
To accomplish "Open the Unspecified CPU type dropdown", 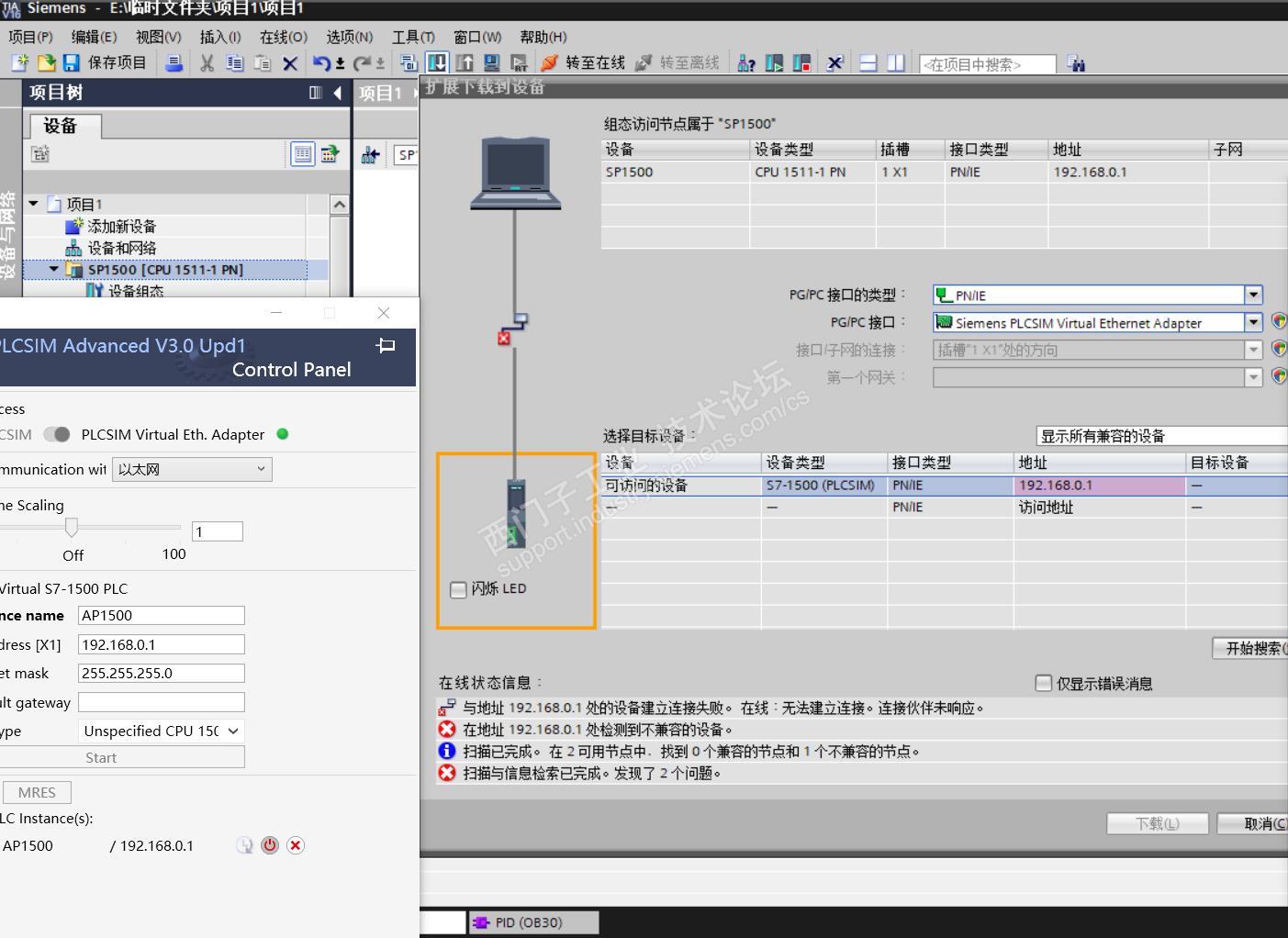I will tap(162, 731).
